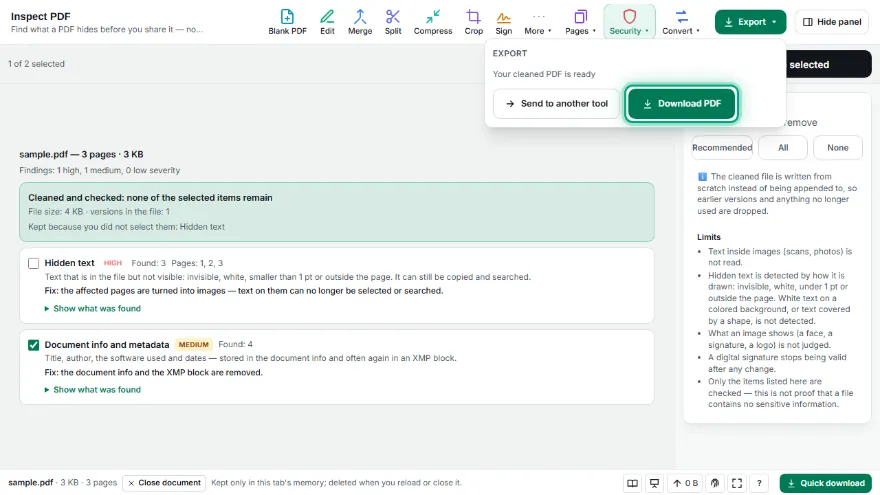Click the MEDIUM severity badge
Viewport: 880px width, 495px height.
(x=194, y=345)
